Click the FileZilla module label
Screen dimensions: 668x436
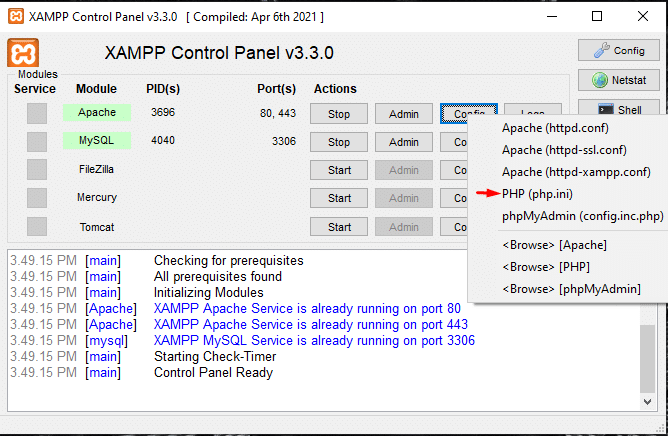[x=96, y=169]
